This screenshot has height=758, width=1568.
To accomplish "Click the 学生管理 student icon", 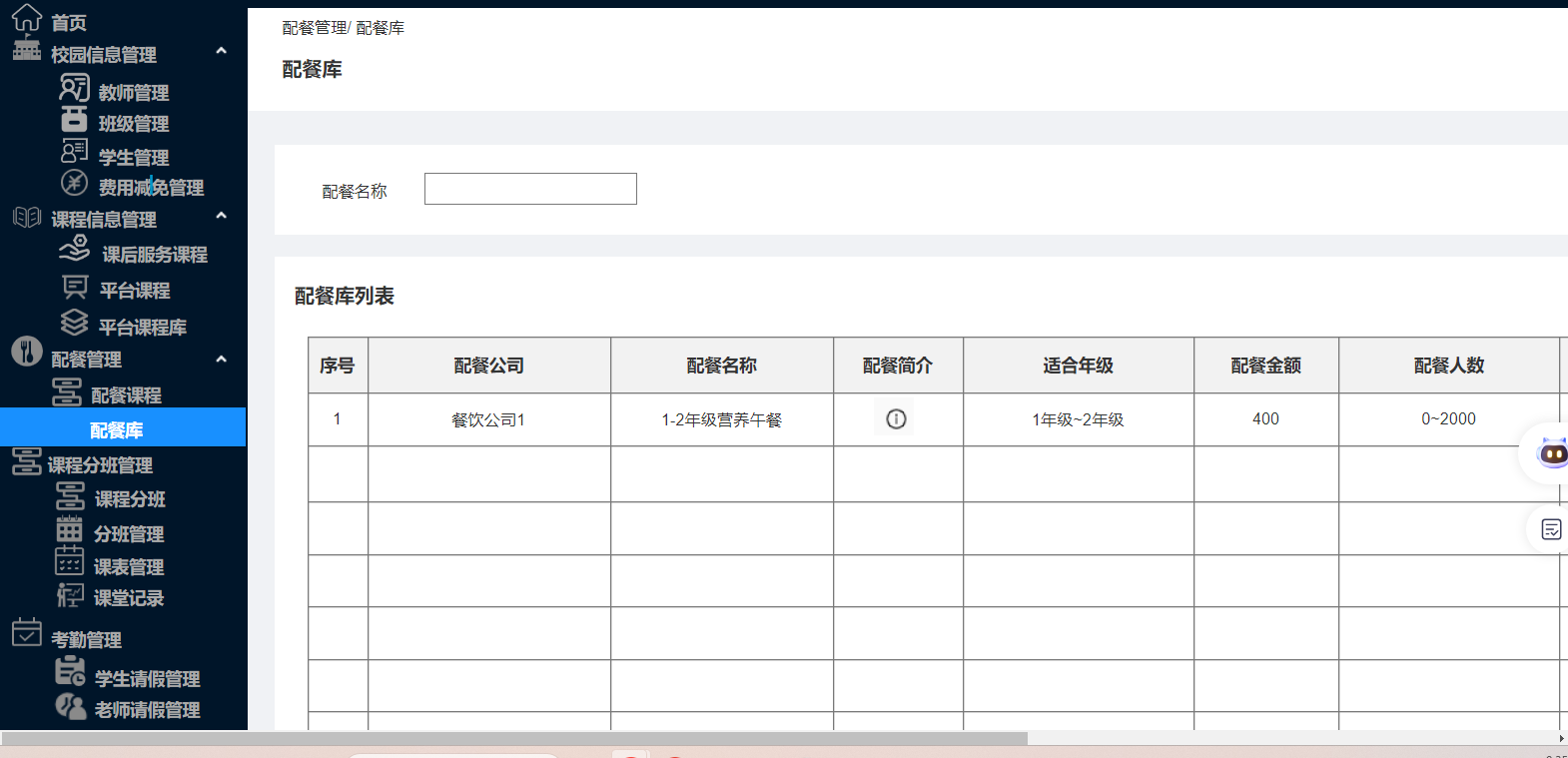I will point(75,151).
